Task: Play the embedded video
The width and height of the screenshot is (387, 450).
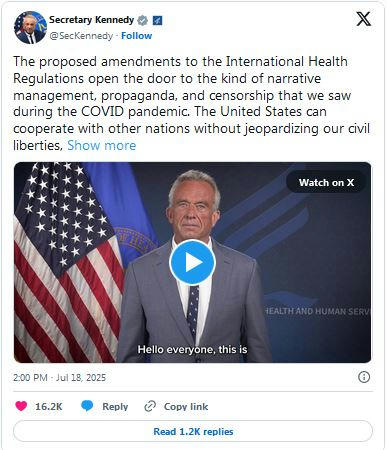Action: click(192, 262)
